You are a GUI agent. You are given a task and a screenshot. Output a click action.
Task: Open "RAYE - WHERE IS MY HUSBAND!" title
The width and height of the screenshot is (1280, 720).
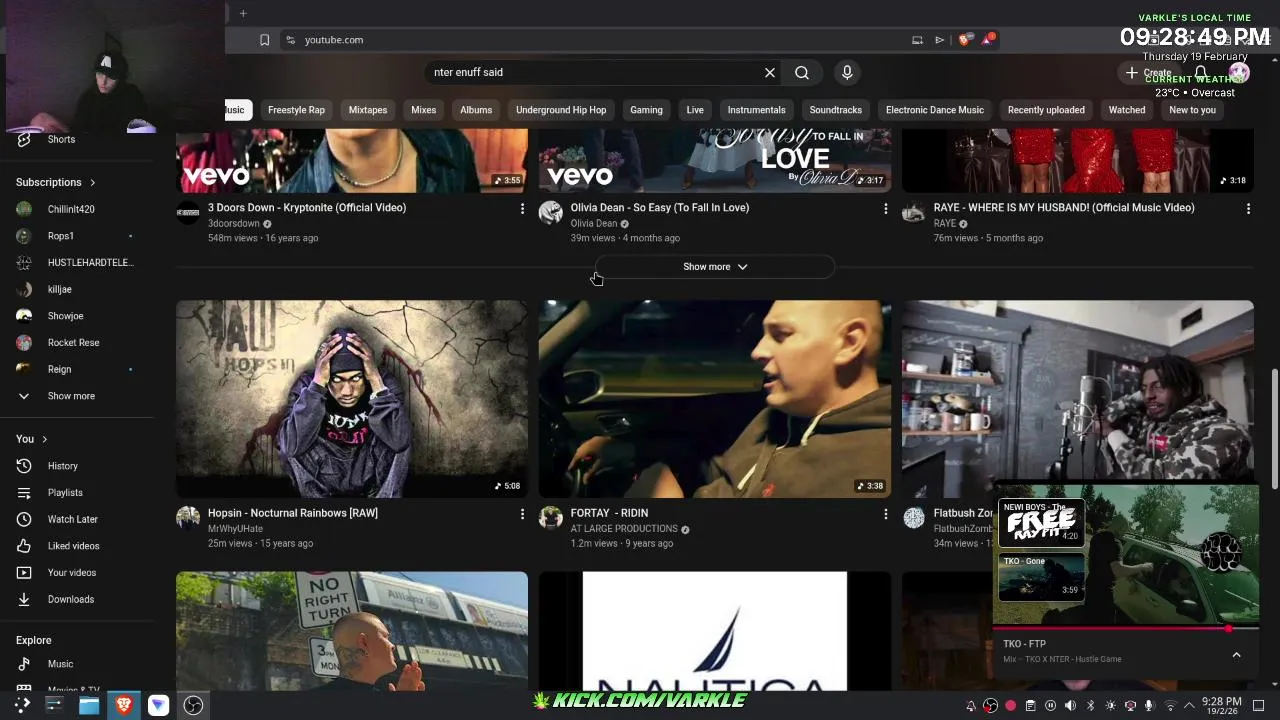[x=1064, y=208]
